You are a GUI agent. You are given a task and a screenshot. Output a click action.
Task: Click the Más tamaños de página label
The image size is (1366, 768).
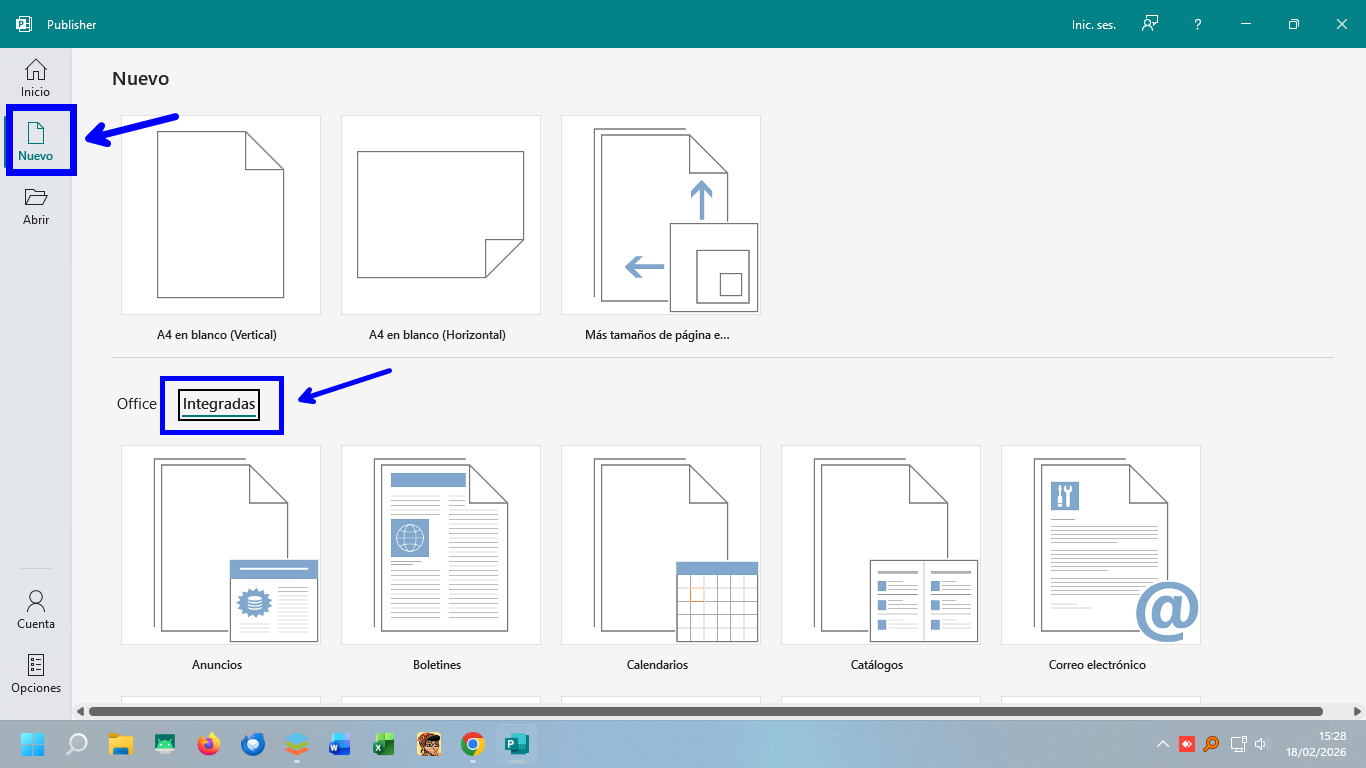(x=657, y=335)
